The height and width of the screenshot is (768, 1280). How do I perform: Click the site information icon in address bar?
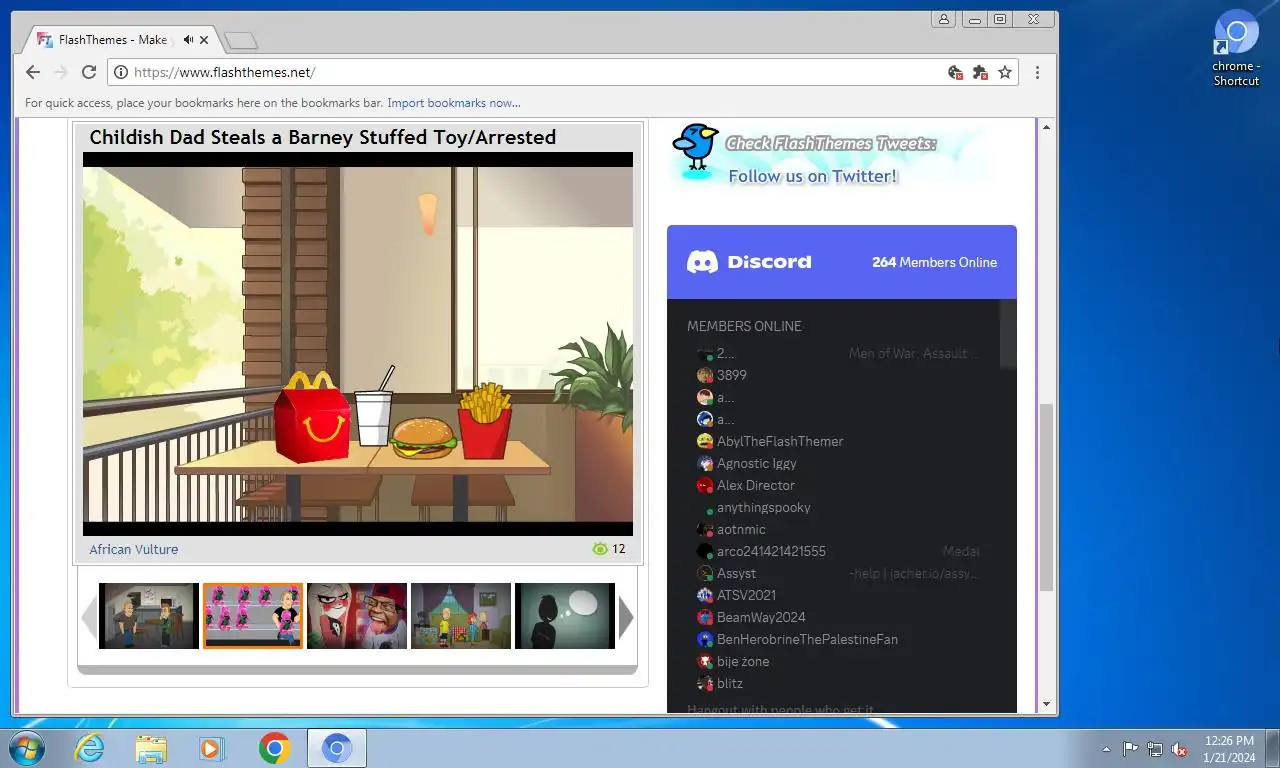pos(121,72)
